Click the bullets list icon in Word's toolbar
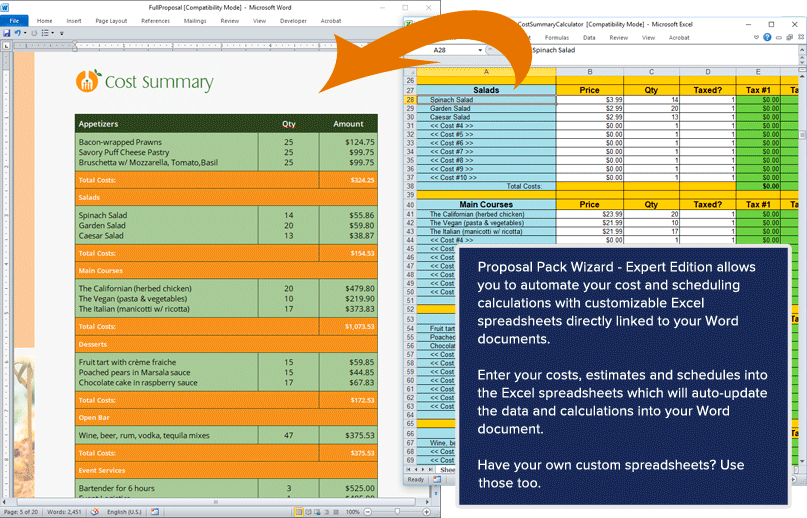Image resolution: width=807 pixels, height=518 pixels. [x=45, y=33]
